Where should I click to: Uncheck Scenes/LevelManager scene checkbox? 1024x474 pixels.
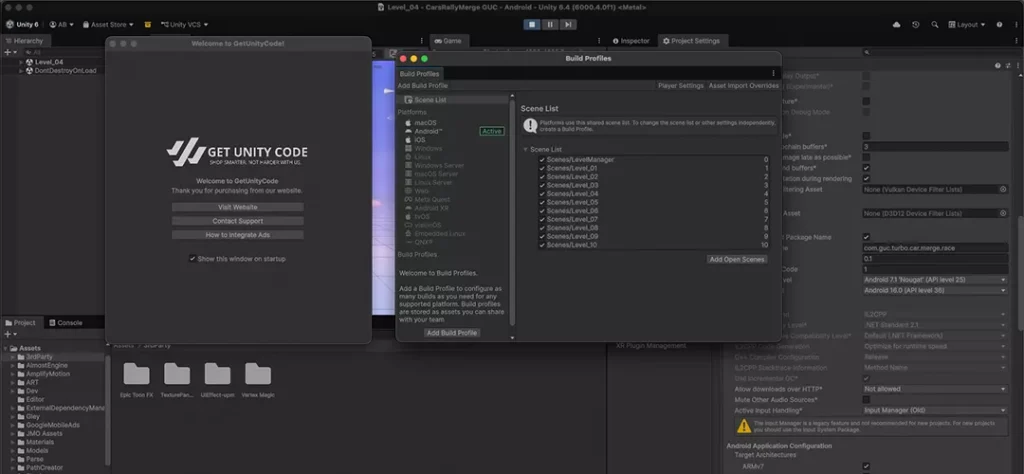coord(542,159)
